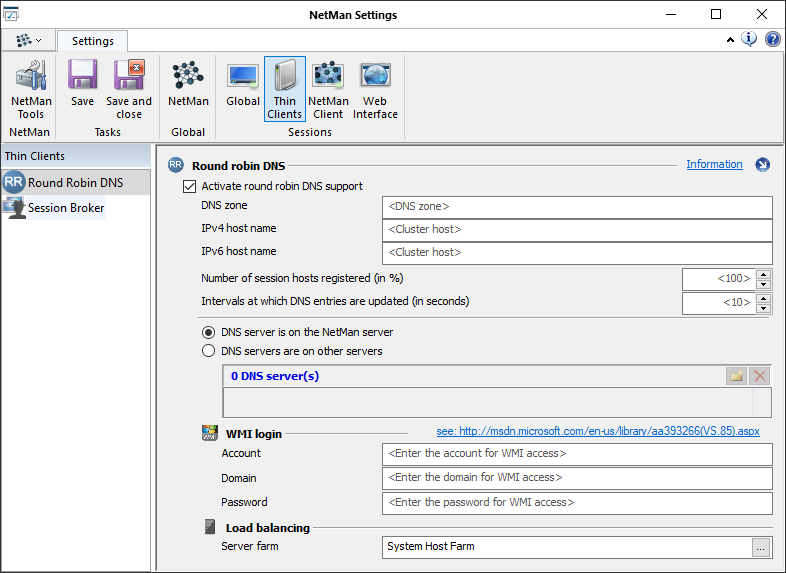This screenshot has height=573, width=786.
Task: Open the Information link
Action: coord(714,164)
